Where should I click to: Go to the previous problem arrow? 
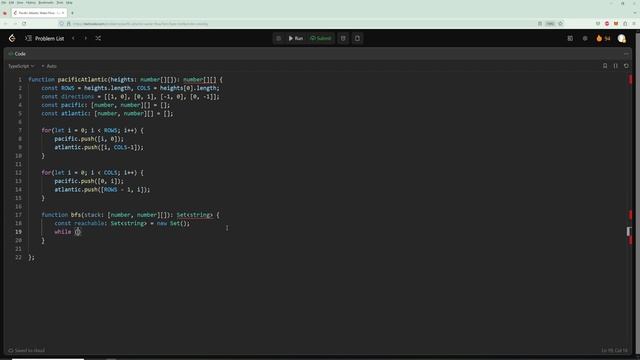73,38
